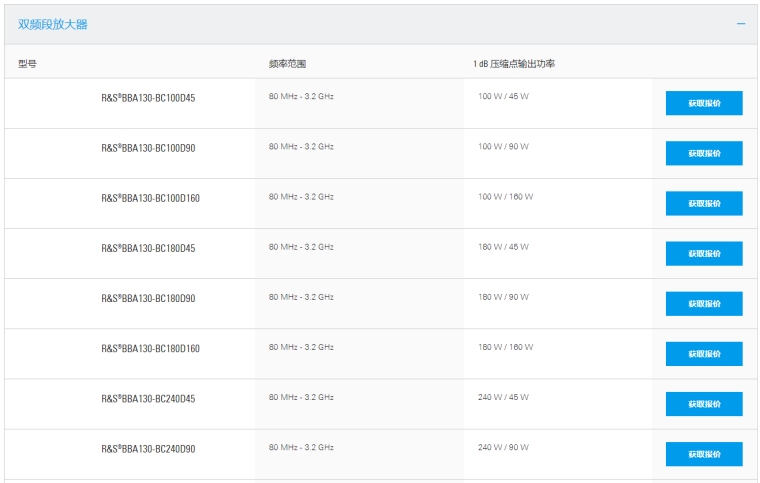
Task: Open R&S BBA130-BC100D160 model entry
Action: click(x=150, y=198)
